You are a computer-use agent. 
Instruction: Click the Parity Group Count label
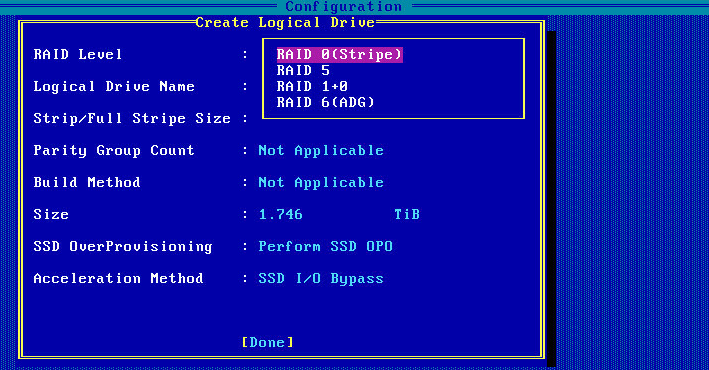click(x=114, y=151)
